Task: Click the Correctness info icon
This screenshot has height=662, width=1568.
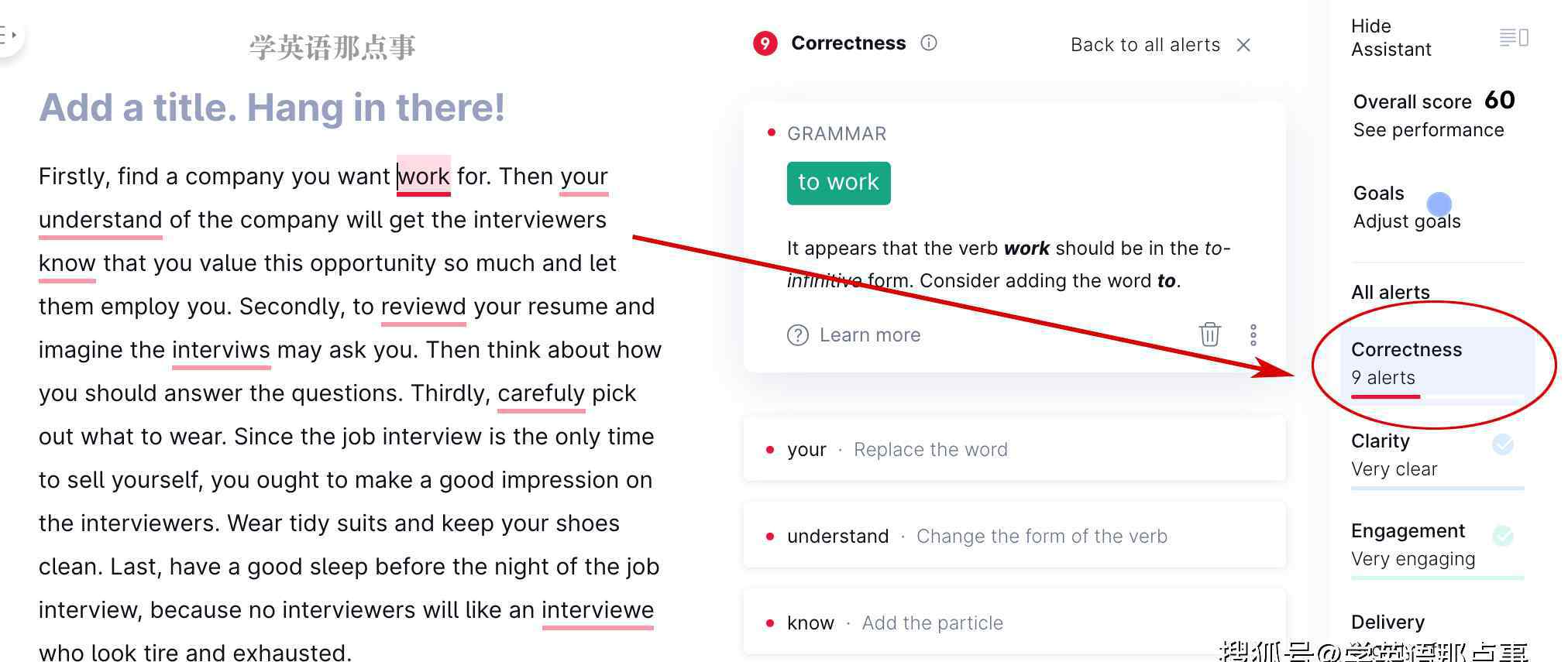Action: [x=928, y=43]
